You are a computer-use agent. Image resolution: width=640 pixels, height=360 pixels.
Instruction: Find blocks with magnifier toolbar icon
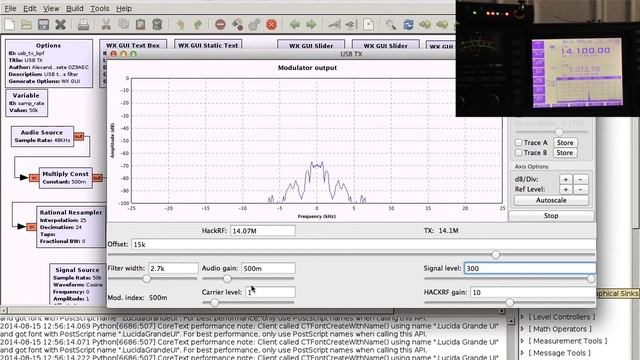point(391,24)
